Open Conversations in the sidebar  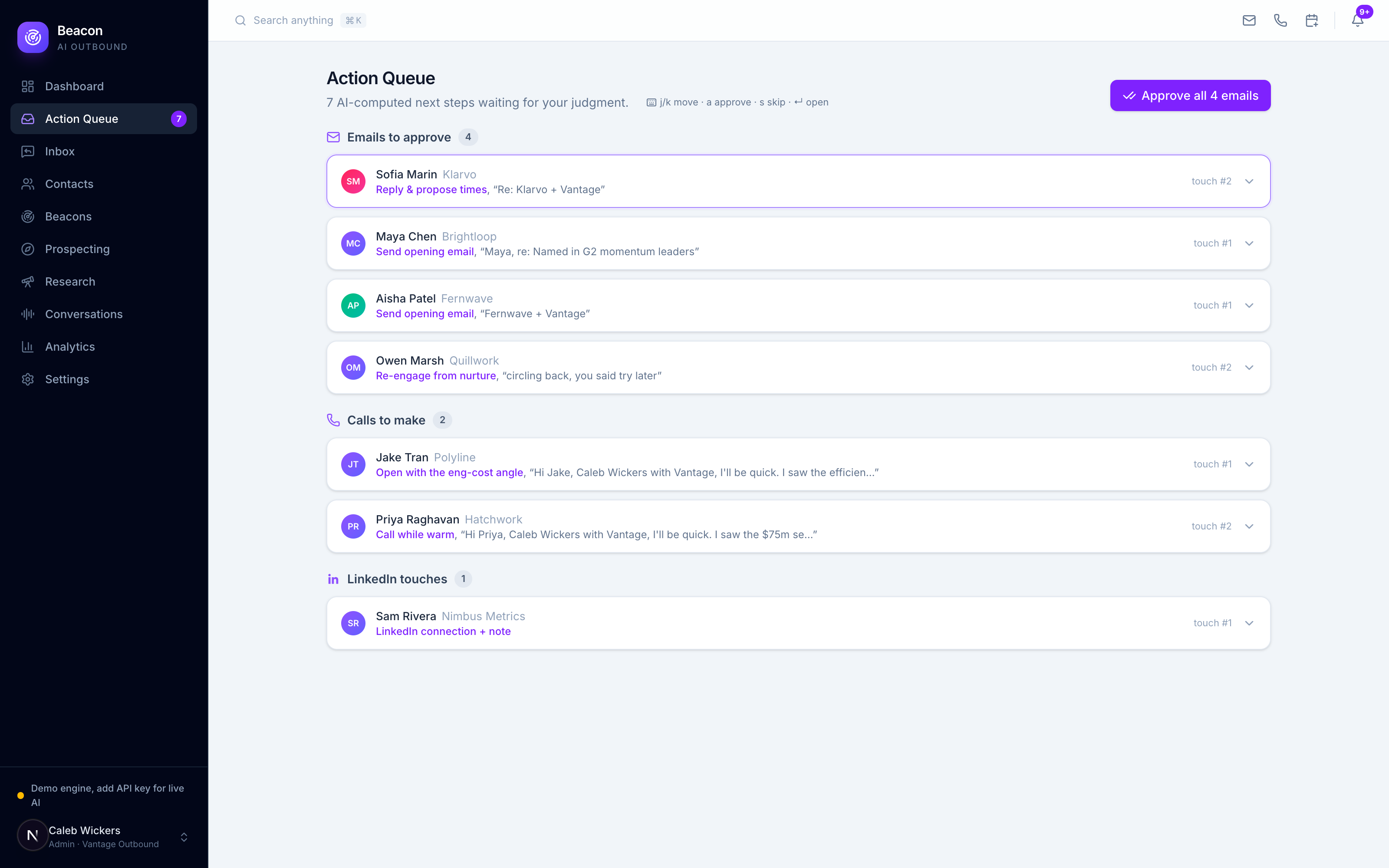point(104,314)
